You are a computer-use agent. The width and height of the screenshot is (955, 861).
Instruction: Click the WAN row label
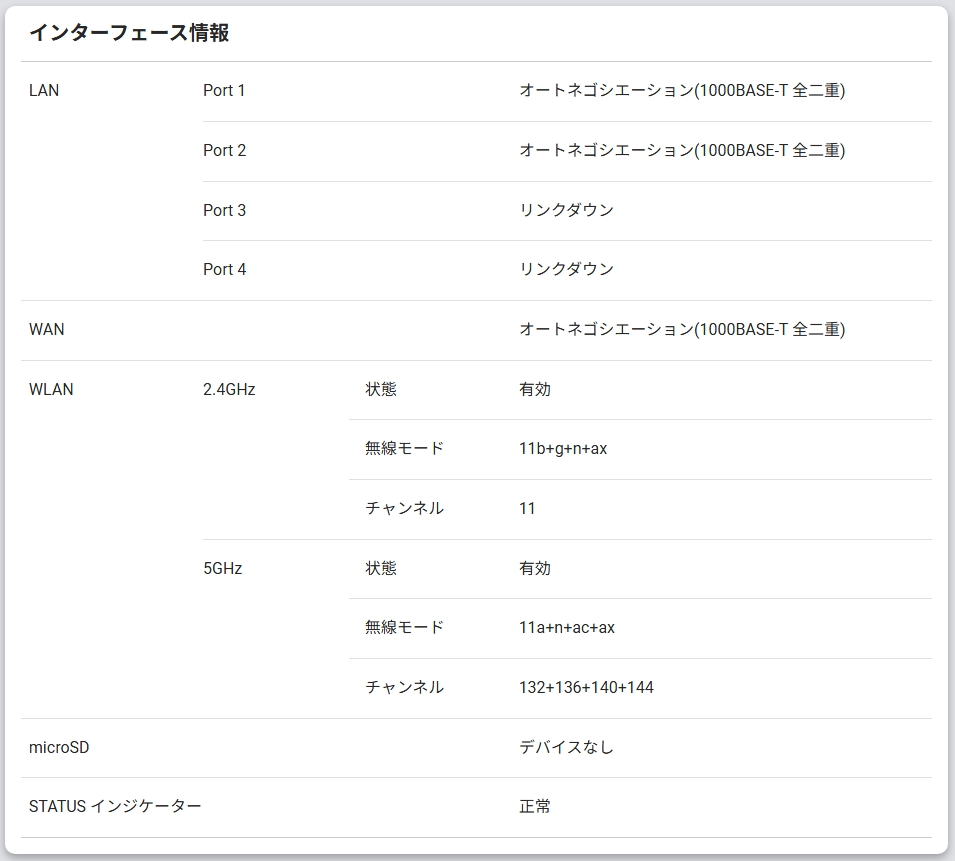coord(45,330)
